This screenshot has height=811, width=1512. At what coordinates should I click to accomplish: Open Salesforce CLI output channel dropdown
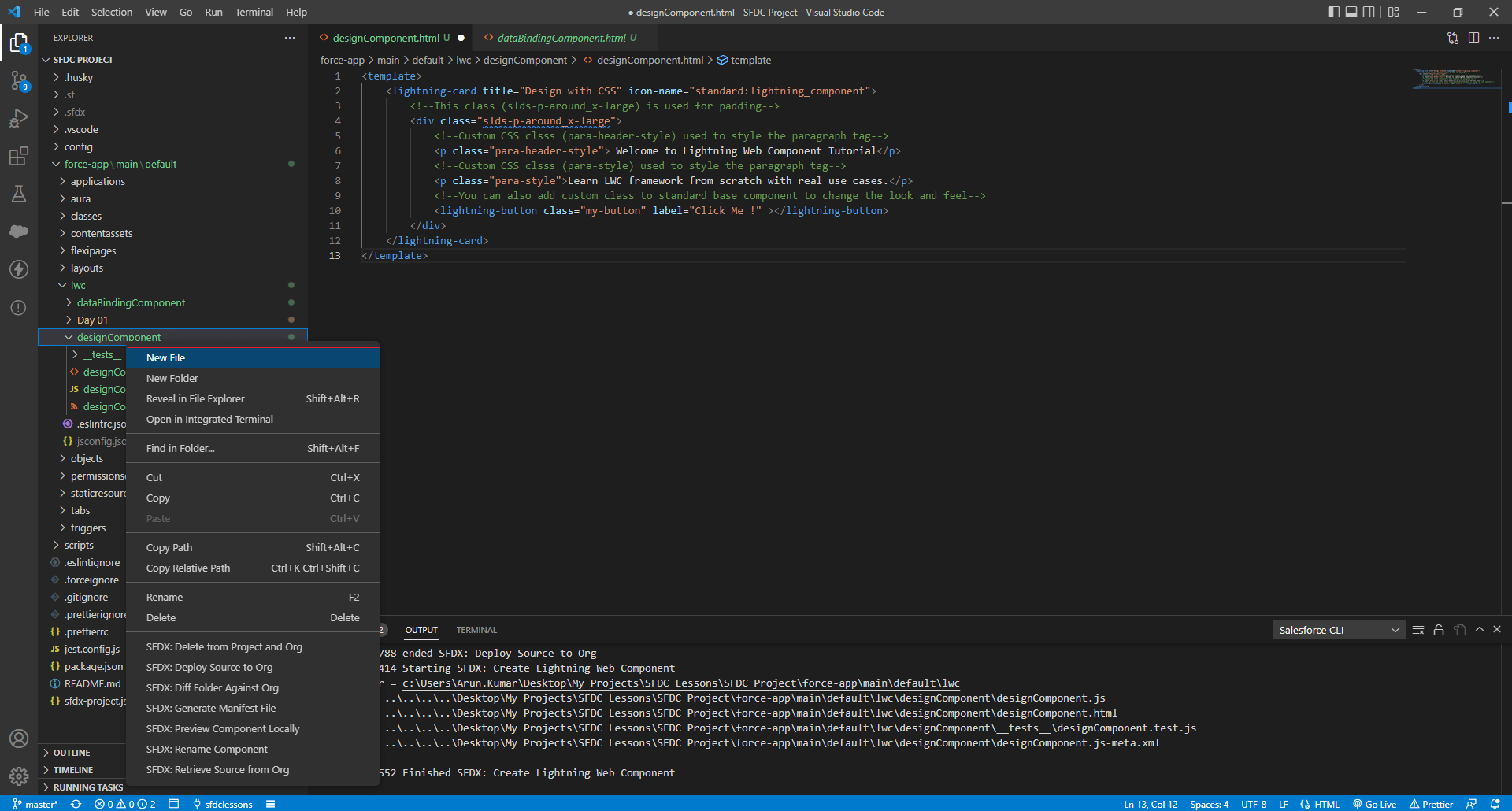1339,630
